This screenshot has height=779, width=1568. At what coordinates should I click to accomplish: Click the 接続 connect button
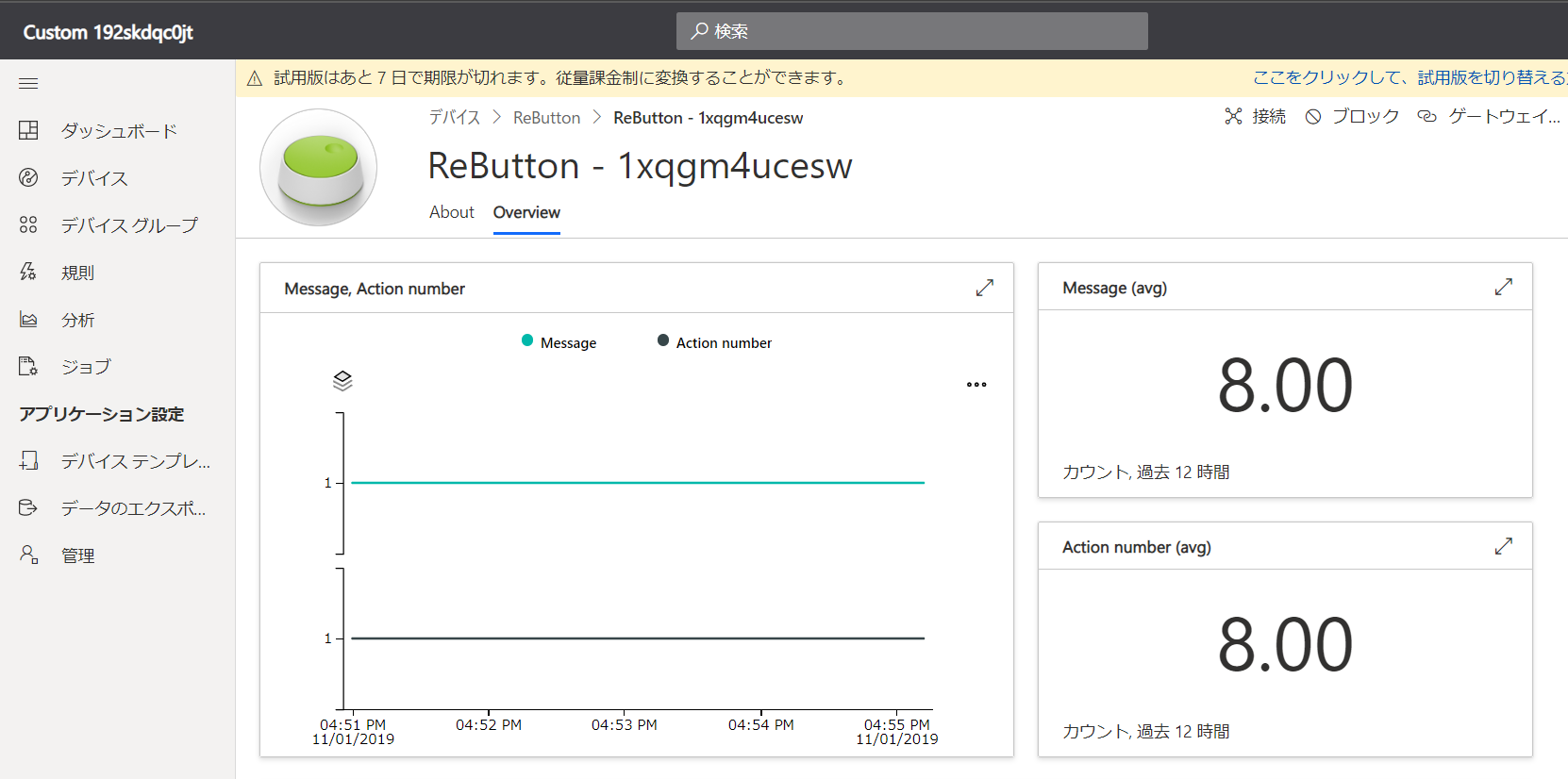(x=1256, y=116)
